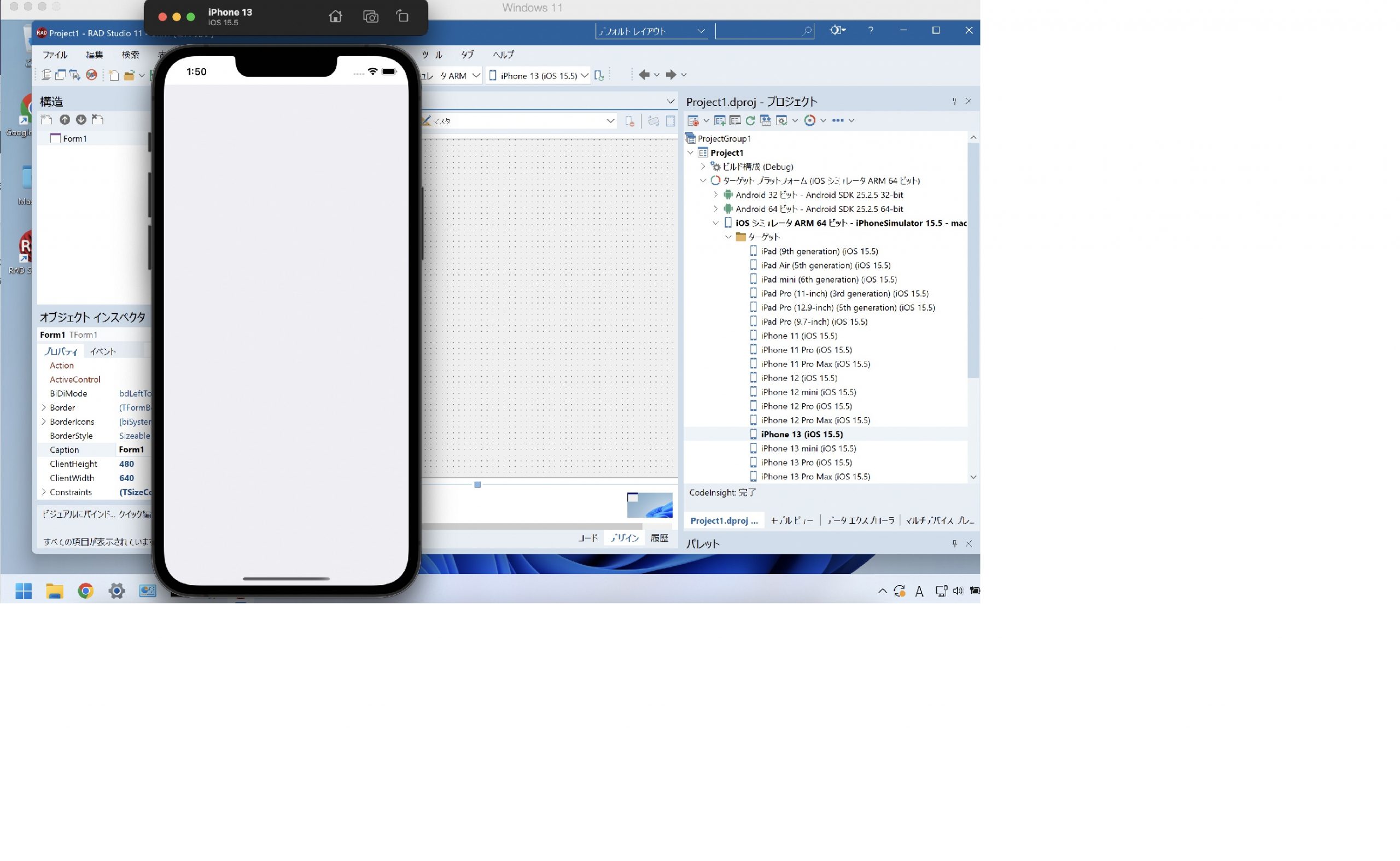Click the Toggle Form/Unit icon

pyautogui.click(x=74, y=75)
